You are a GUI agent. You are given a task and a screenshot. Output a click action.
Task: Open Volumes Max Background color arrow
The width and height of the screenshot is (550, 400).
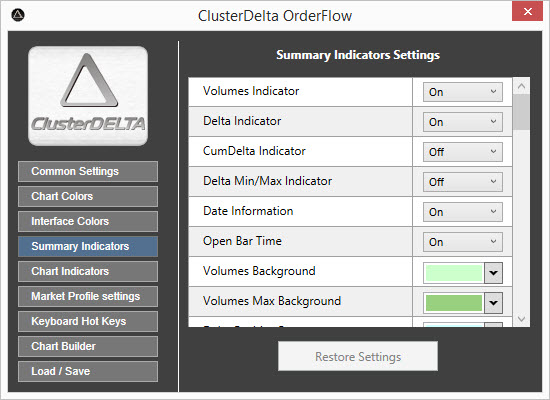(493, 302)
